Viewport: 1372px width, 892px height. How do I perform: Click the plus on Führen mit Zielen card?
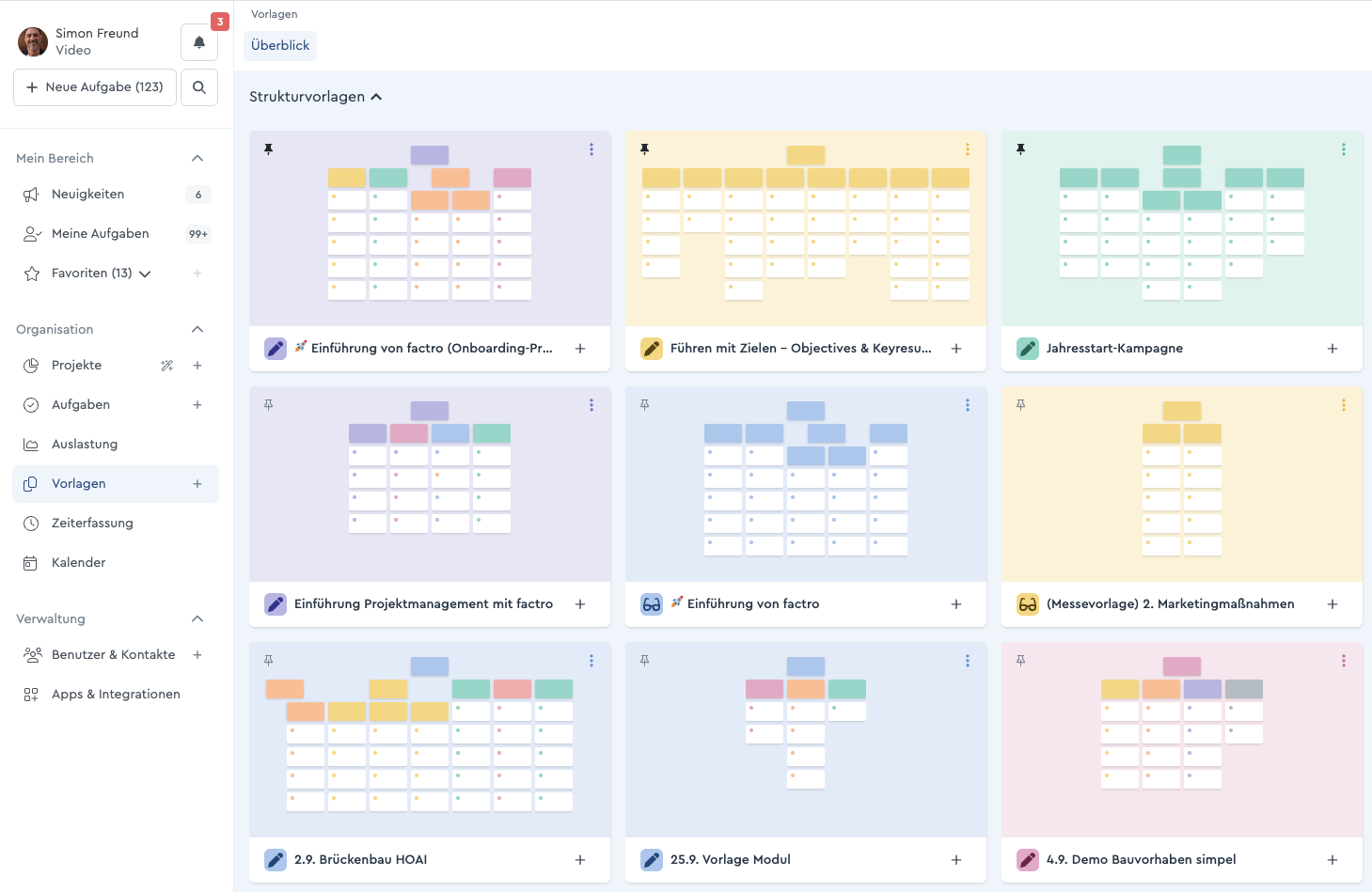[x=956, y=349]
